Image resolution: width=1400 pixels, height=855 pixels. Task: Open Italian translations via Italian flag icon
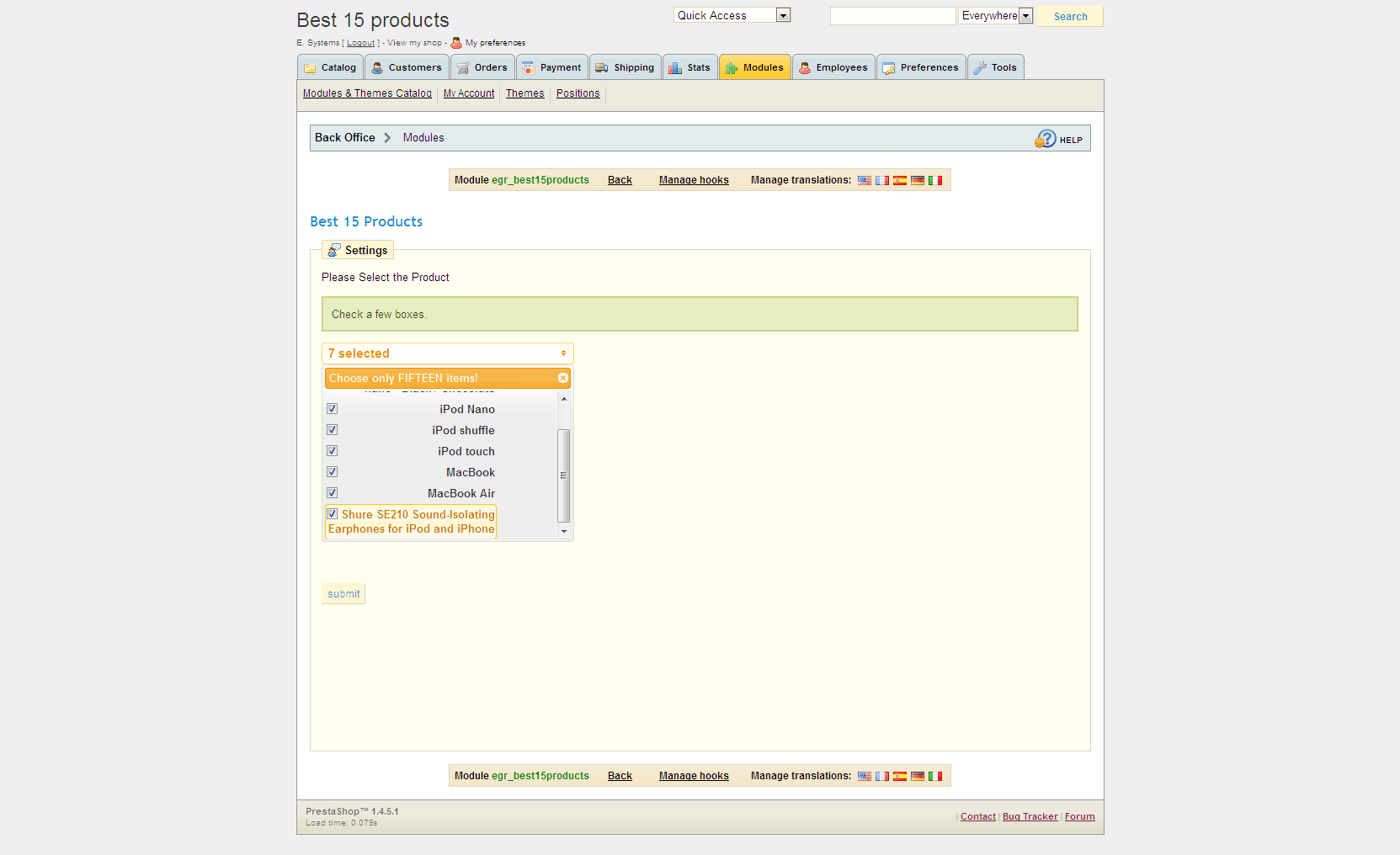[x=935, y=180]
